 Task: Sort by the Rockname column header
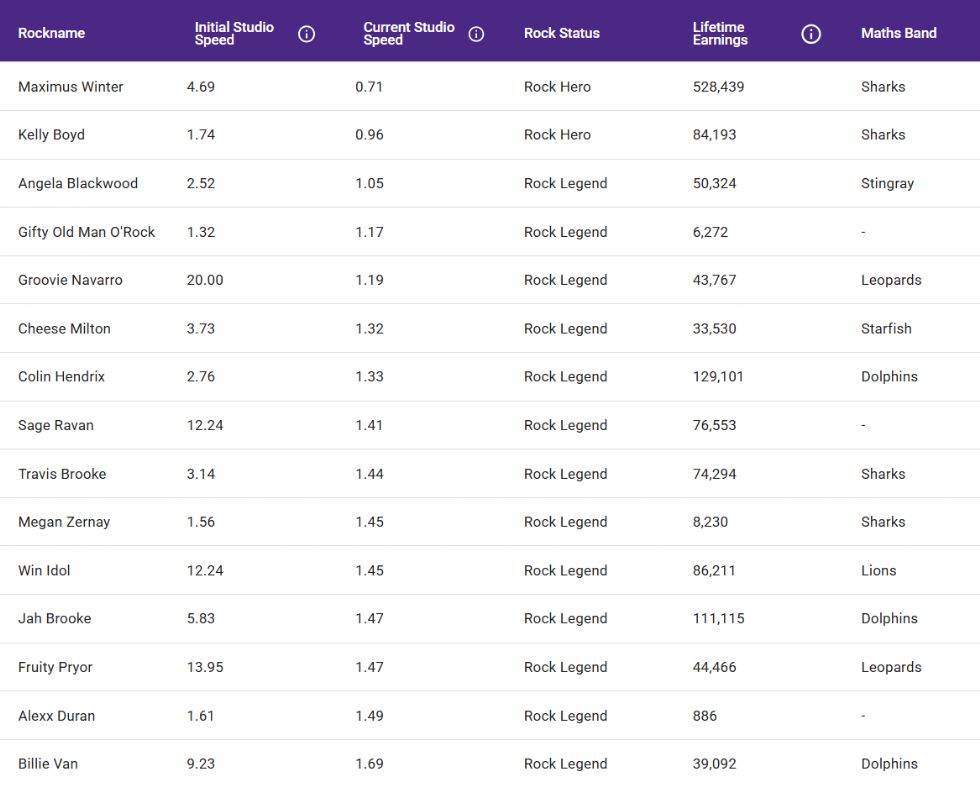(51, 34)
